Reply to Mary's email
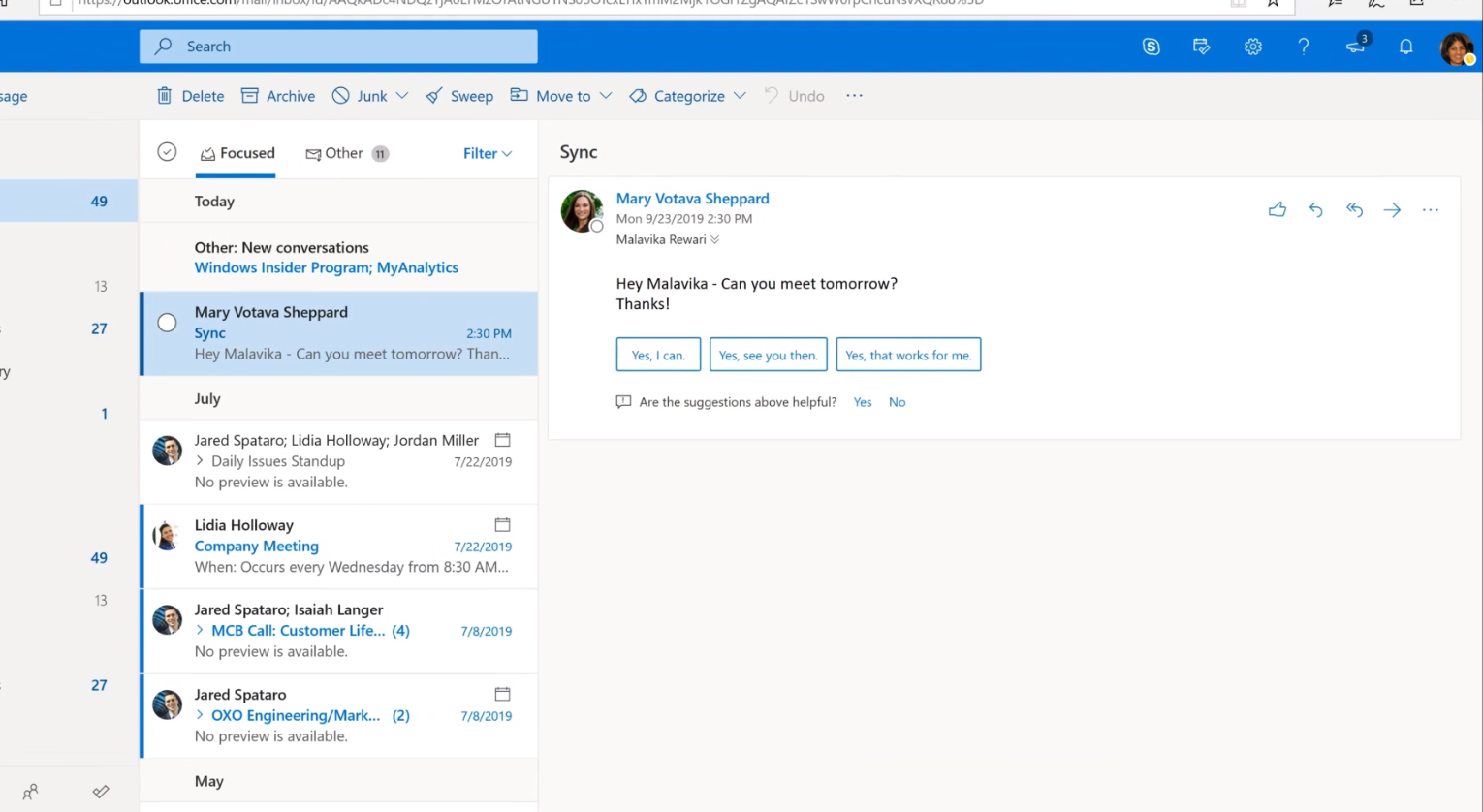 click(1315, 209)
